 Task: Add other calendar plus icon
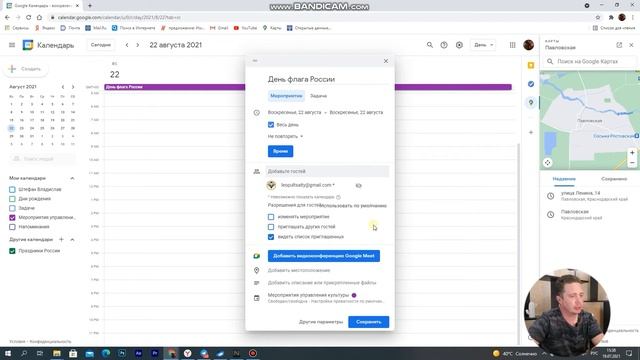click(x=61, y=239)
